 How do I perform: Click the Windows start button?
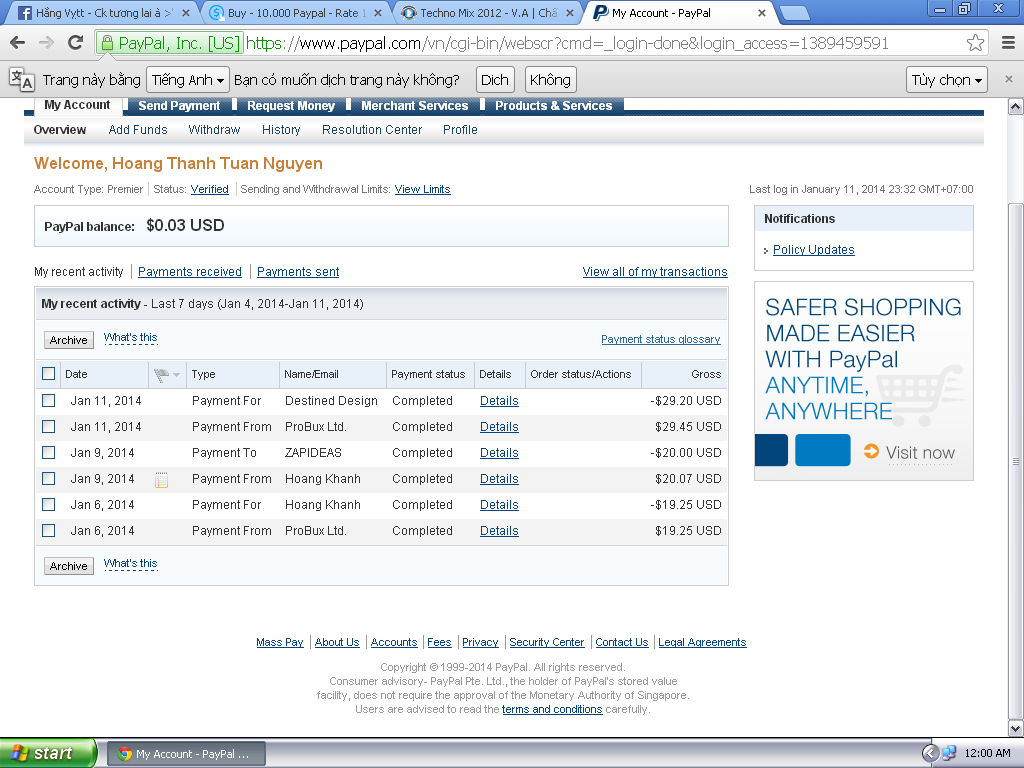click(x=48, y=753)
